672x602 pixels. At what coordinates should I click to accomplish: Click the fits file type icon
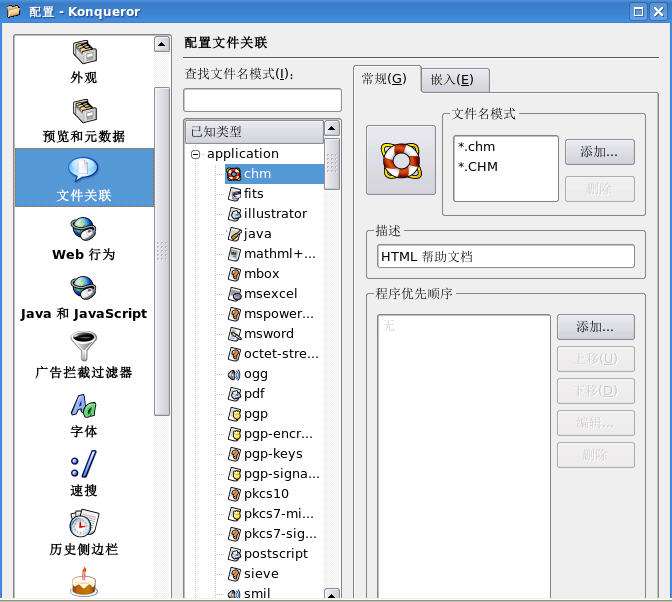pos(234,194)
